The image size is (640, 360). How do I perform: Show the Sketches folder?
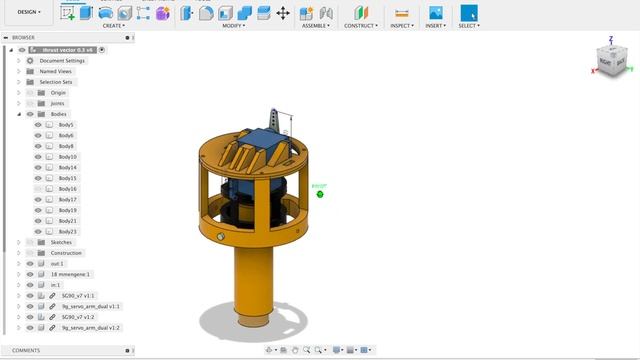[30, 242]
